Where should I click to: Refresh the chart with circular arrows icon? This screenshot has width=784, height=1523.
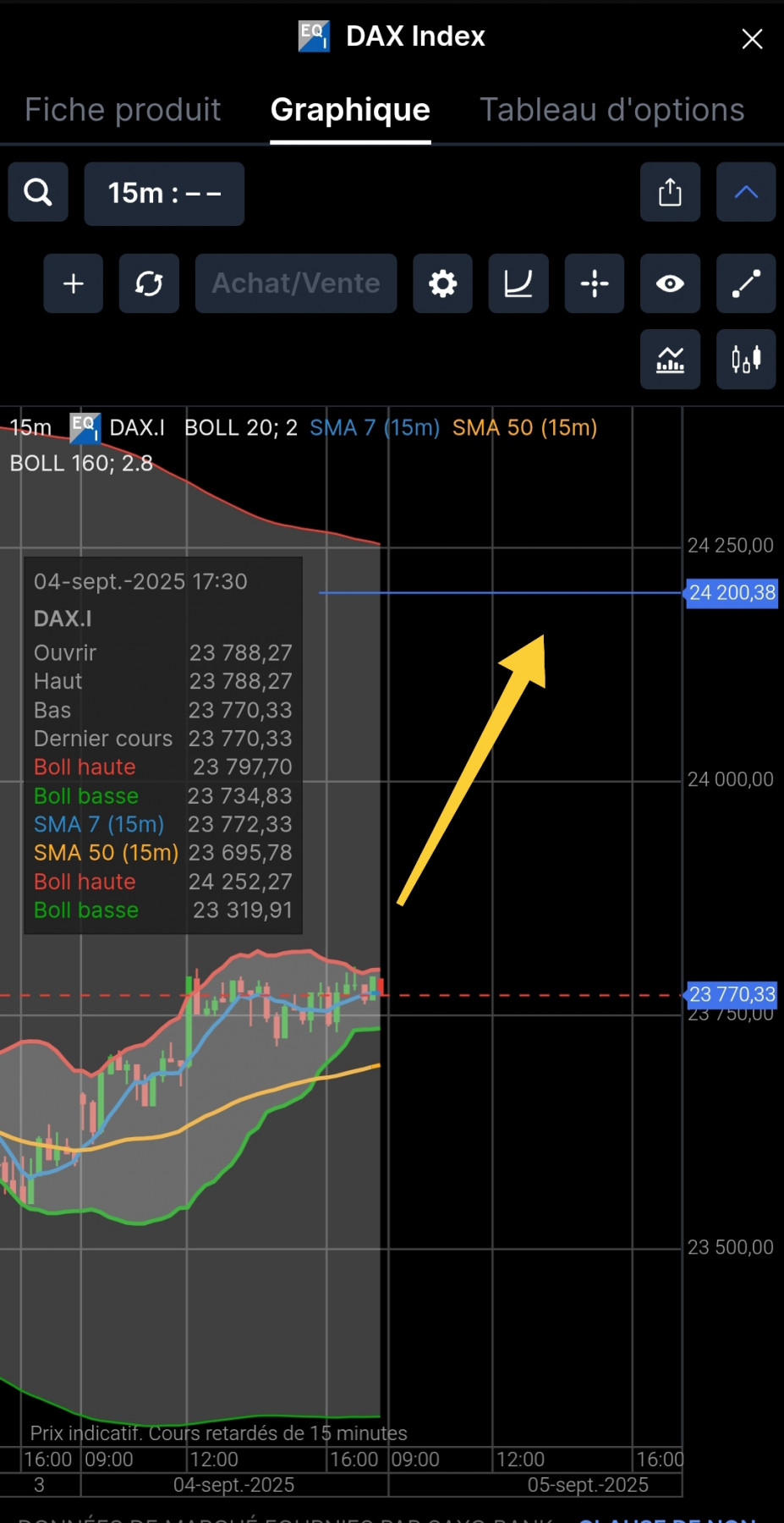(149, 283)
